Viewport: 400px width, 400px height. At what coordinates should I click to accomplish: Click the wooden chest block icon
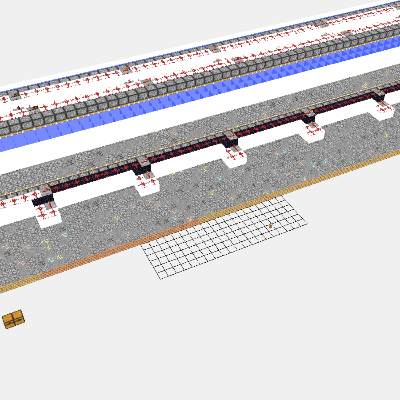click(x=13, y=319)
